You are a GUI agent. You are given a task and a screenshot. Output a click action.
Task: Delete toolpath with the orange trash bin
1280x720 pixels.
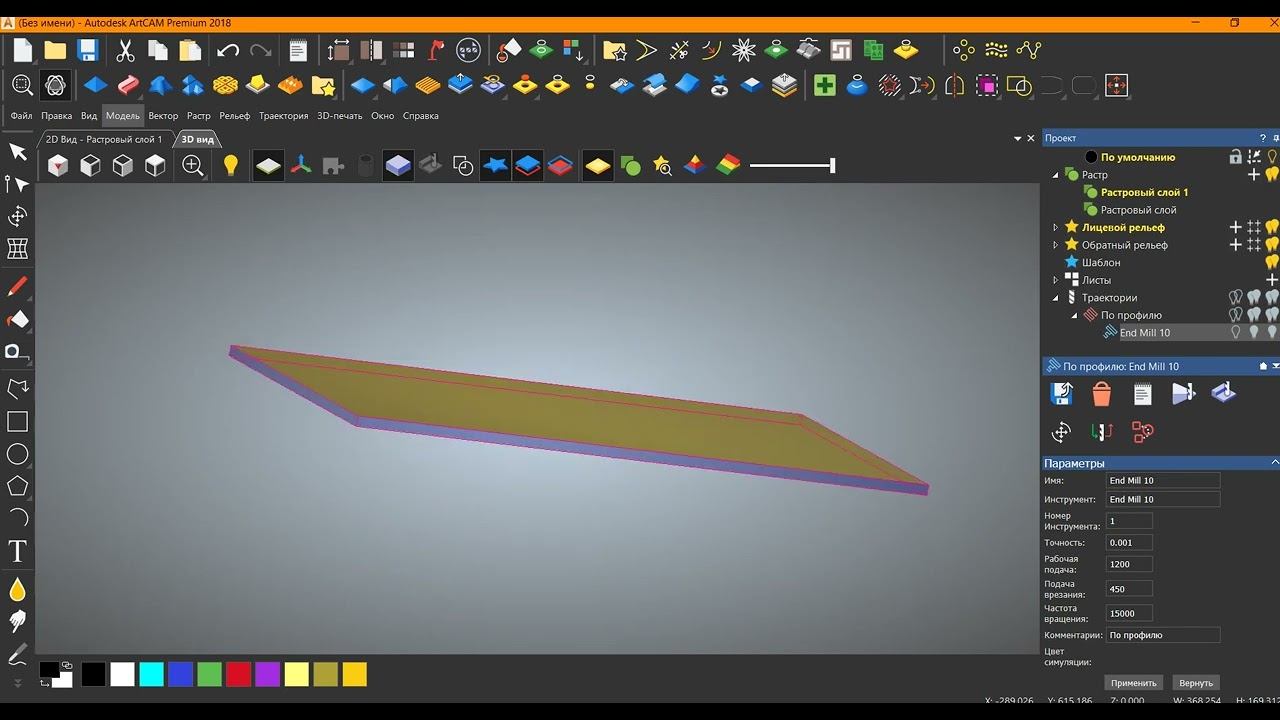coord(1102,394)
